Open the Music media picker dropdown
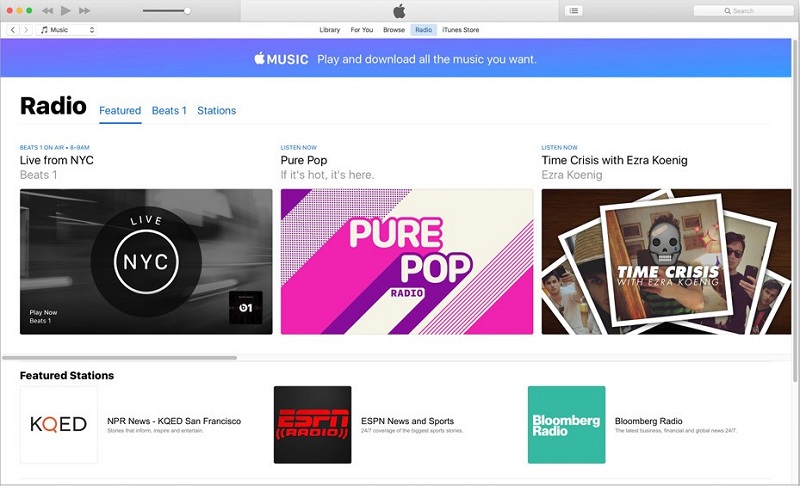This screenshot has height=486, width=800. click(66, 30)
